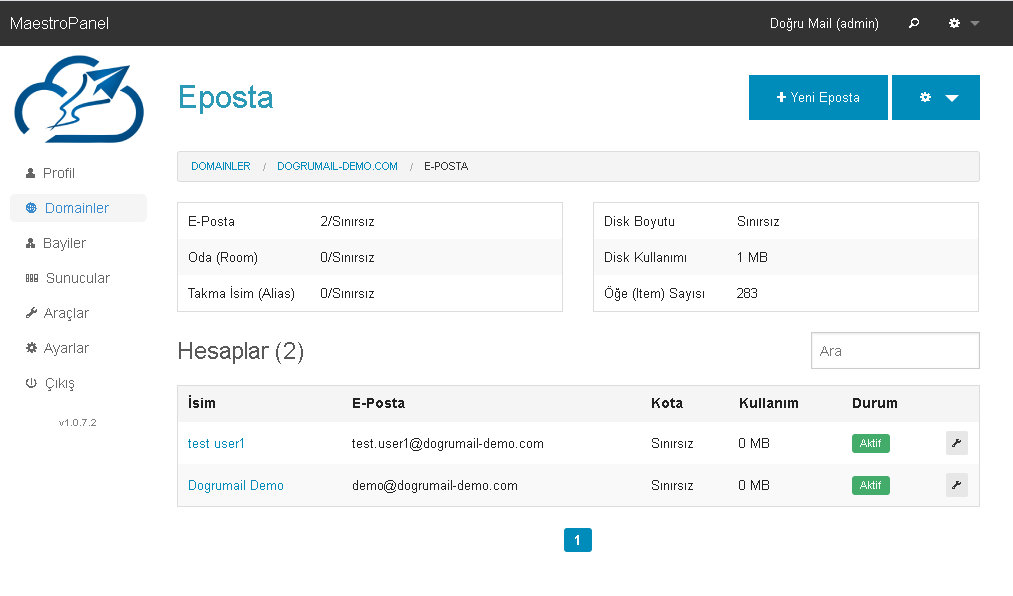
Task: Click the Disk Boyutu label
Action: coord(639,221)
